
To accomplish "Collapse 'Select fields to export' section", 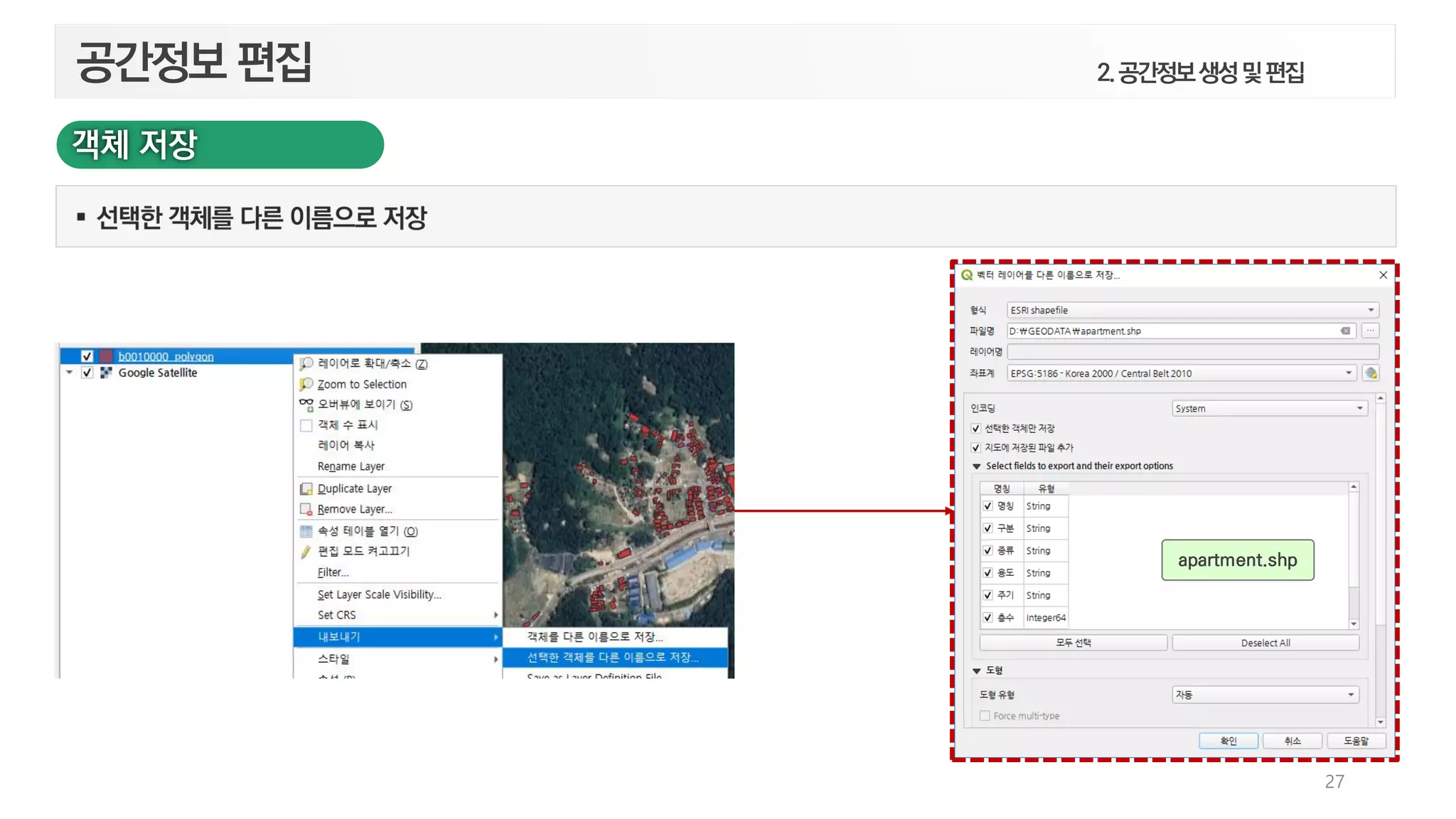I will [977, 466].
